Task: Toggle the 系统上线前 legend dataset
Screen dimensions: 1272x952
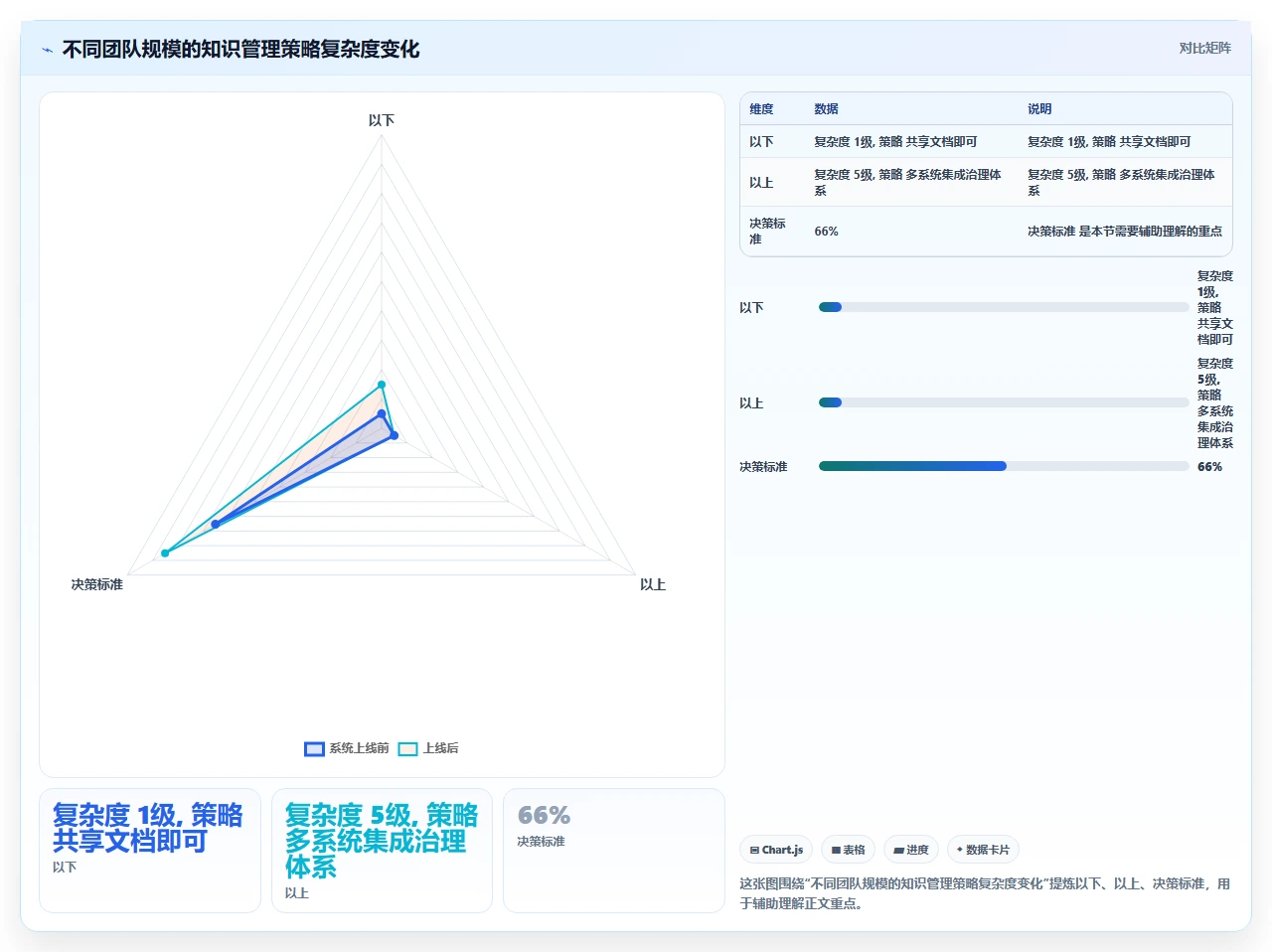Action: (x=347, y=748)
